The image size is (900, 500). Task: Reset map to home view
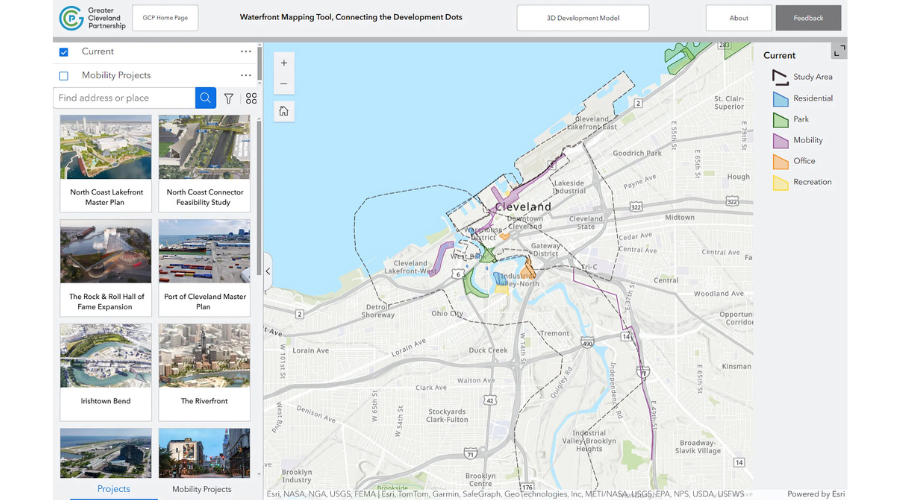[x=284, y=111]
